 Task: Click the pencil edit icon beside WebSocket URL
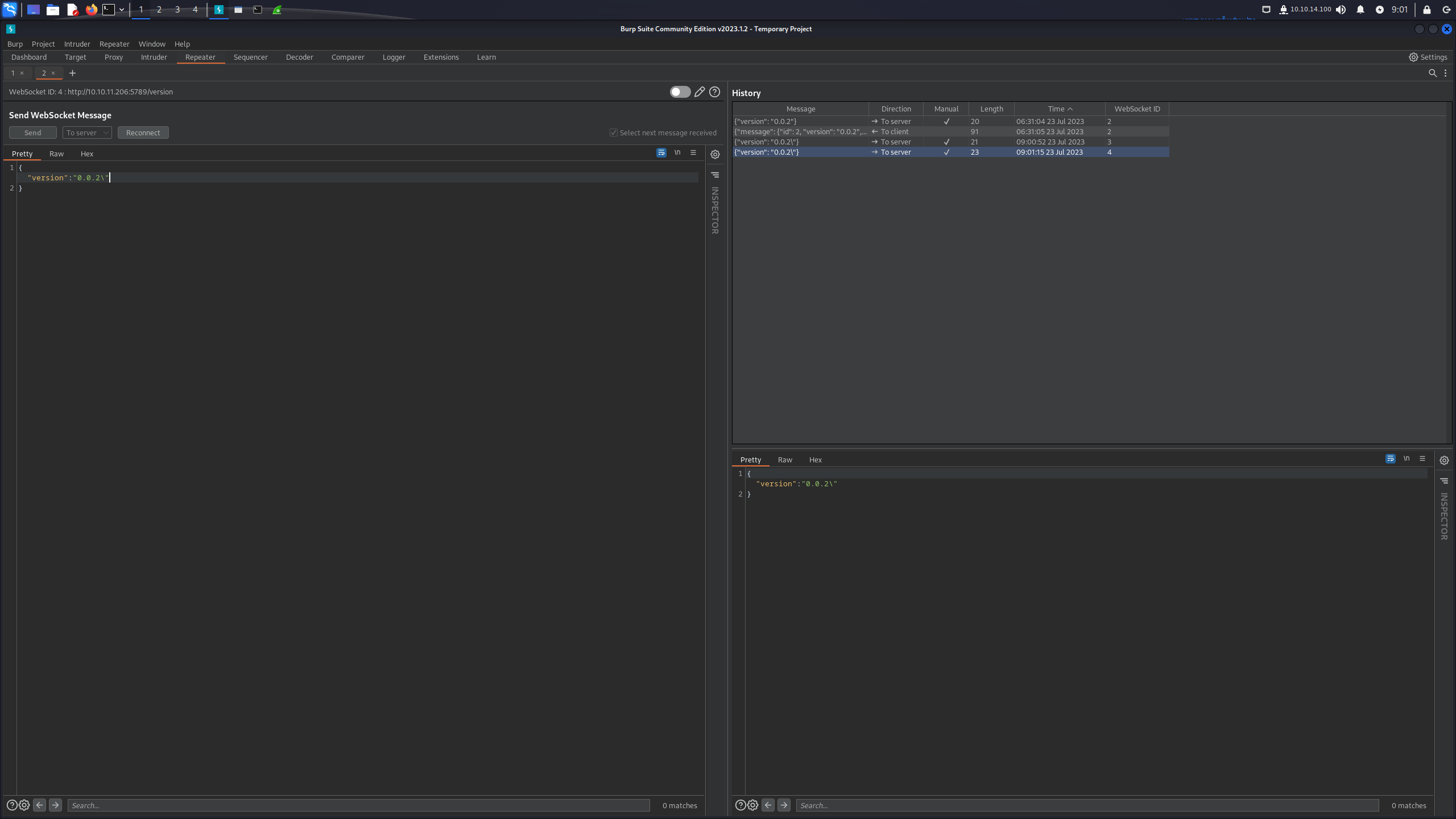point(700,92)
